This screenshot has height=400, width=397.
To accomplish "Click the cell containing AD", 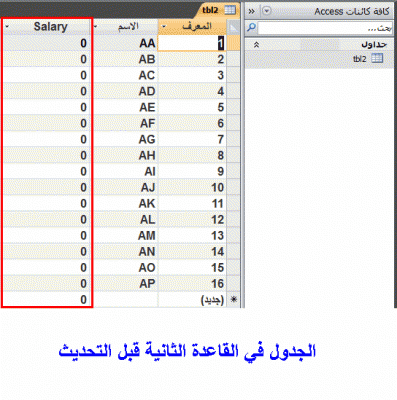I will [125, 91].
